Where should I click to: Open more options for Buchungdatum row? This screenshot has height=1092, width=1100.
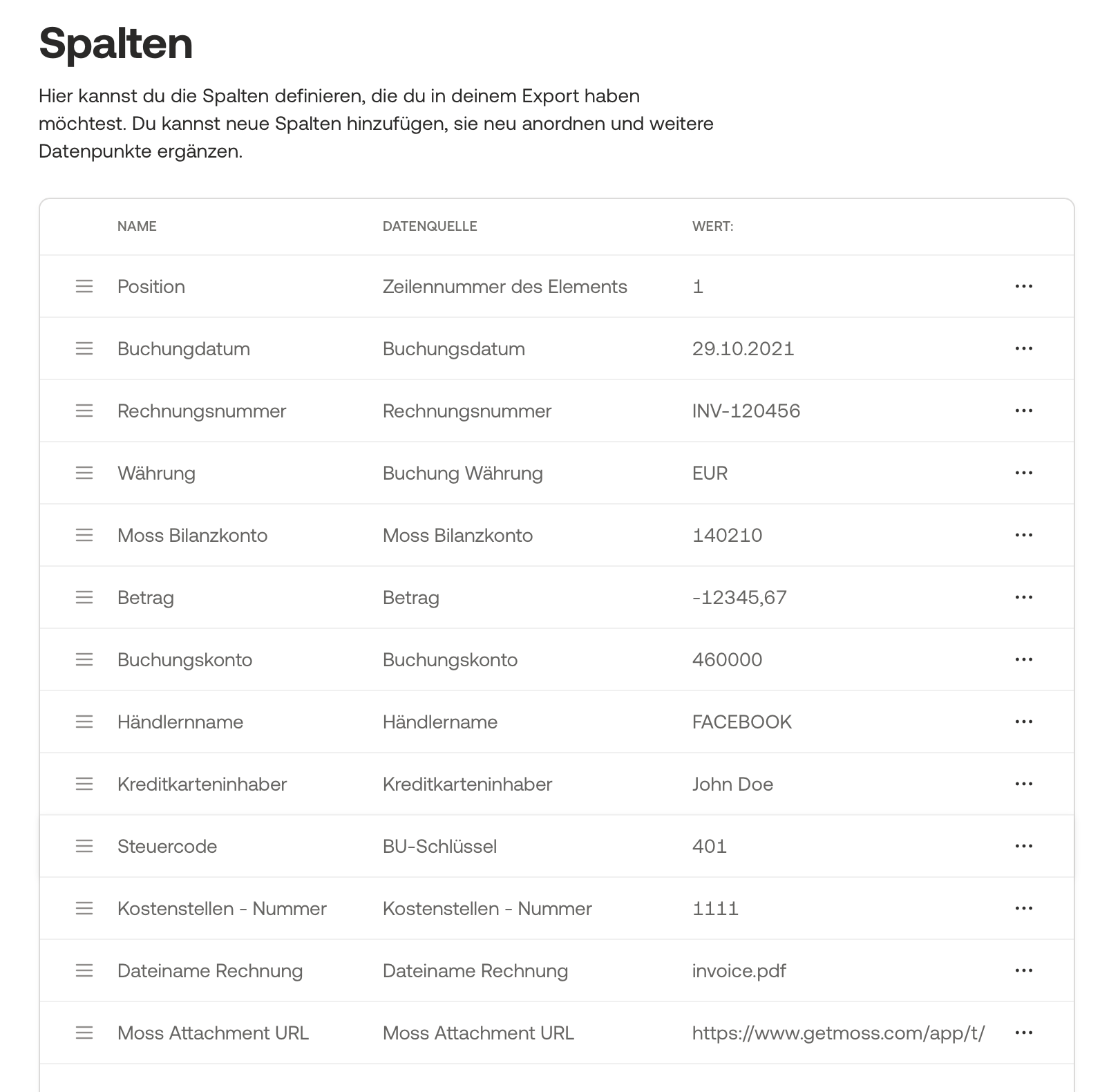1024,348
